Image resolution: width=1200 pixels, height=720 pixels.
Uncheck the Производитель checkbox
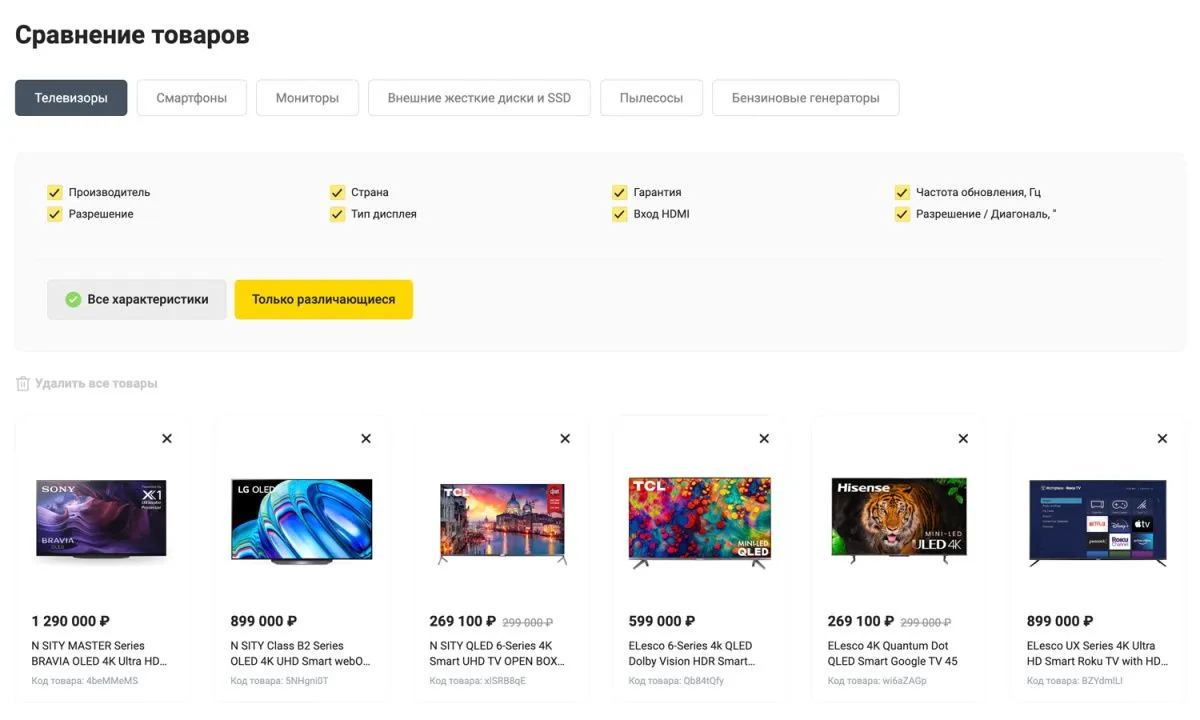(55, 192)
